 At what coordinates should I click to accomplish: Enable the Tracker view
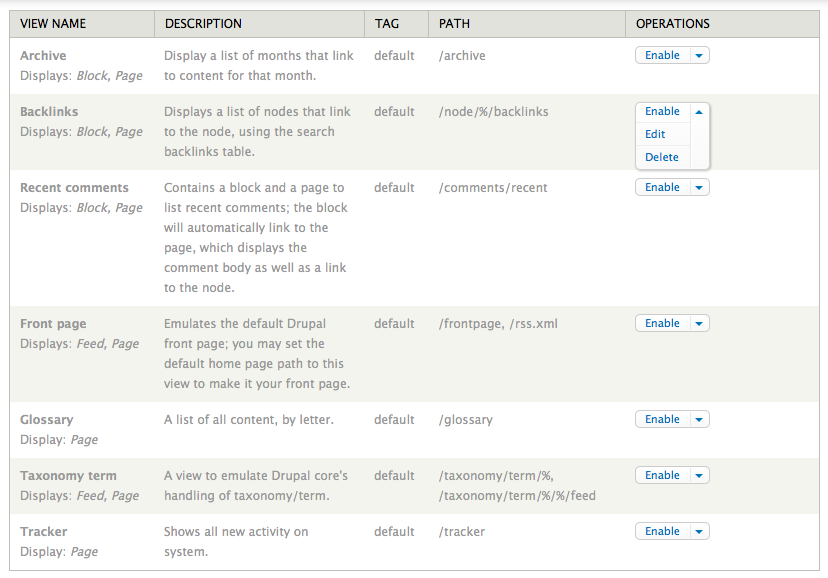click(662, 531)
